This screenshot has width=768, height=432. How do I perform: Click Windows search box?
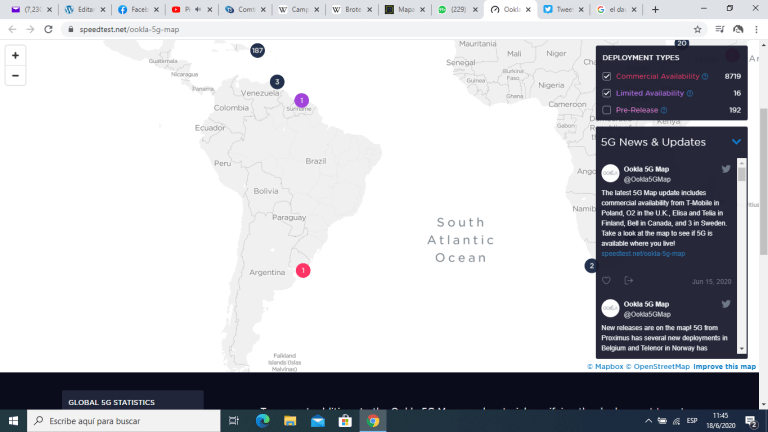click(123, 421)
